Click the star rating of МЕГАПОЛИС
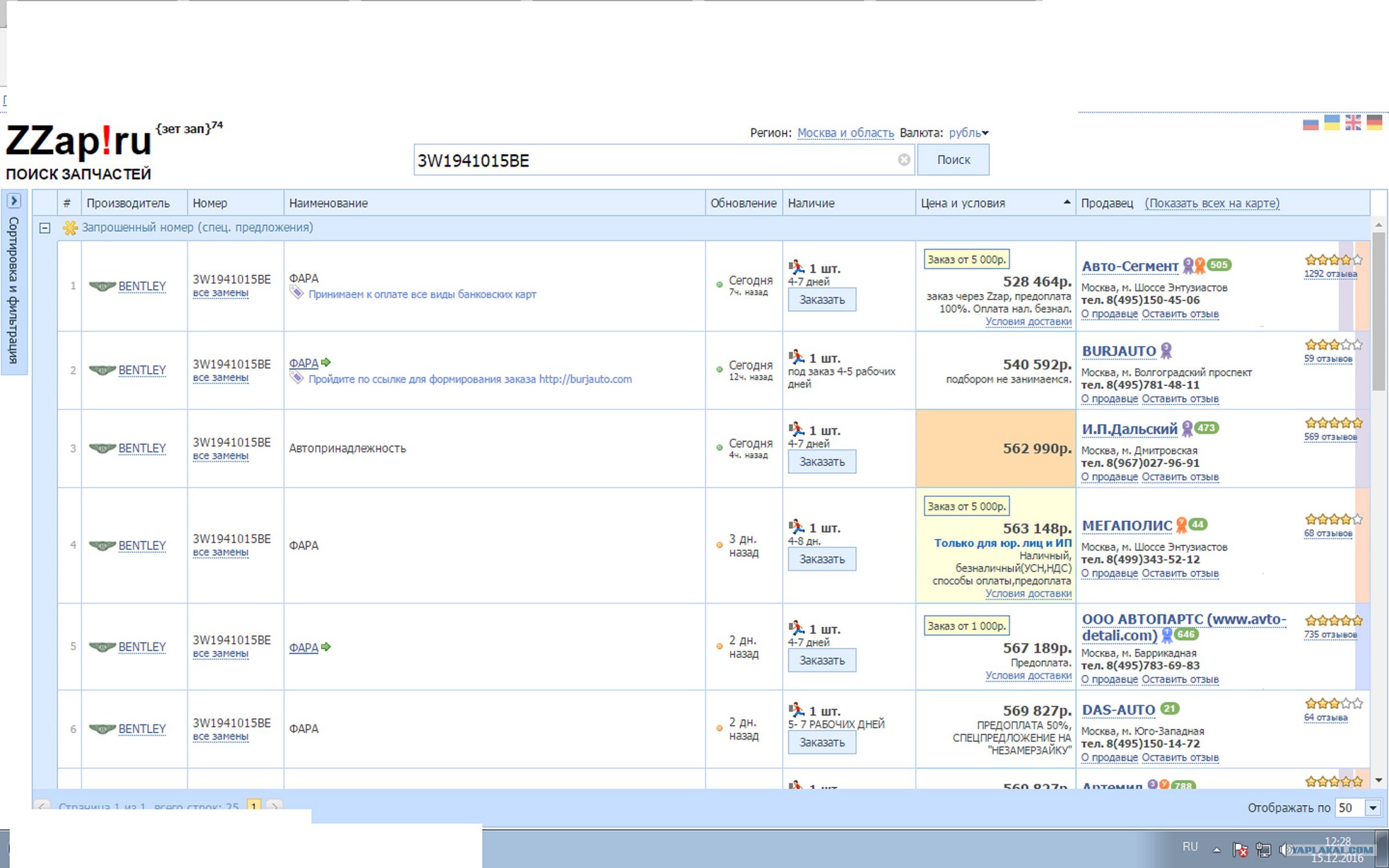The image size is (1389, 868). [x=1334, y=519]
